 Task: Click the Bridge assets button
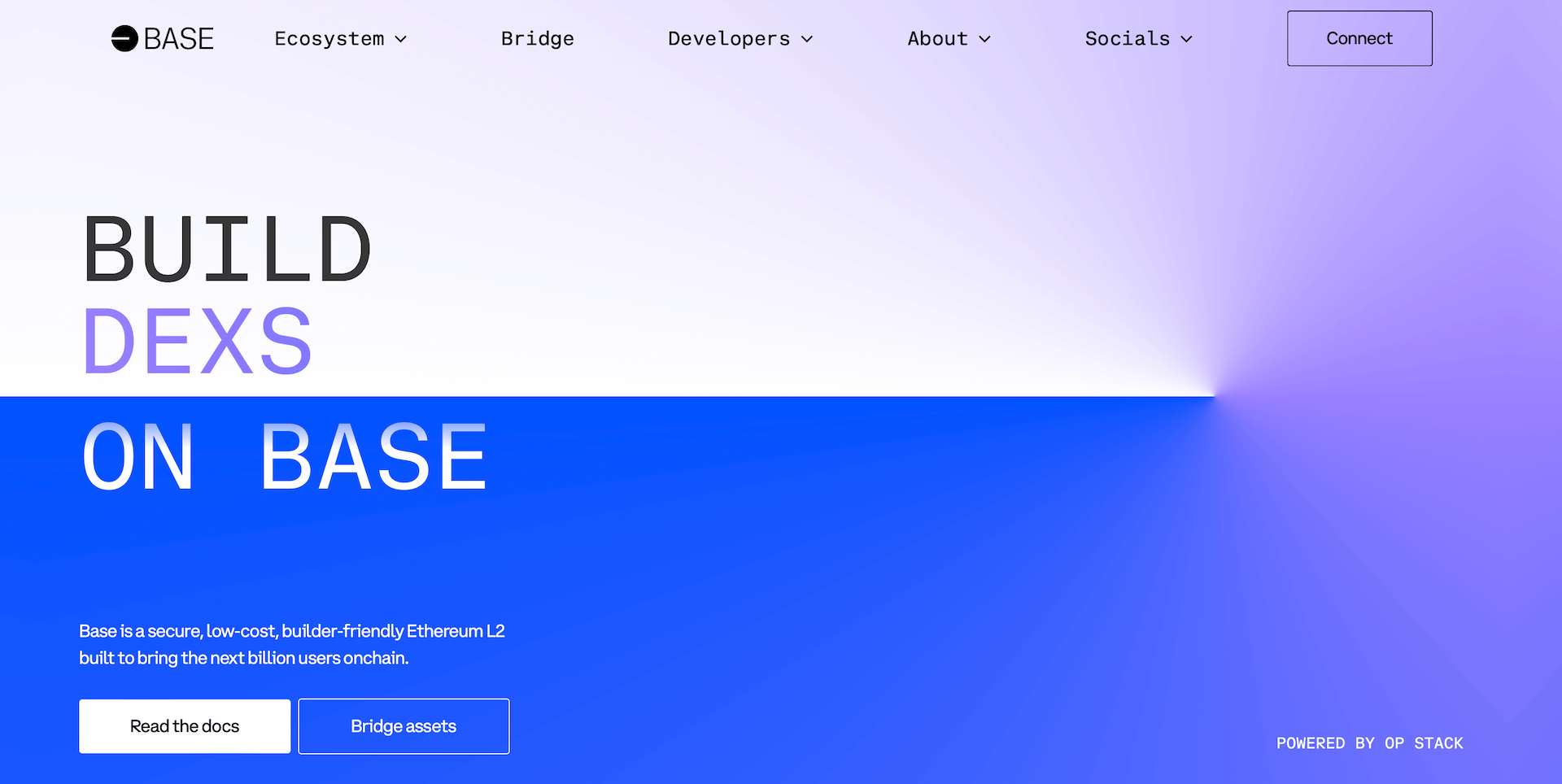(404, 726)
